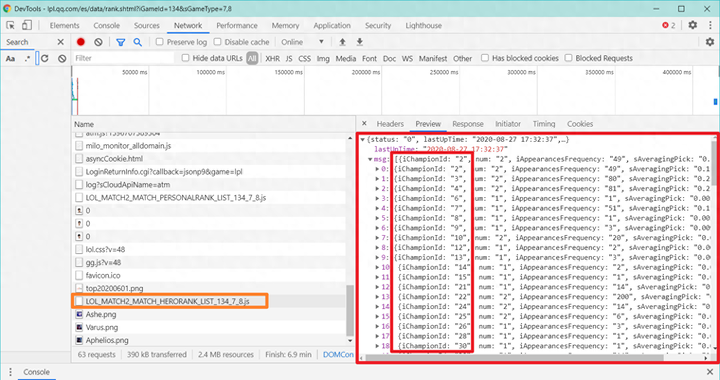
Task: Switch to the Console tab
Action: pos(107,26)
